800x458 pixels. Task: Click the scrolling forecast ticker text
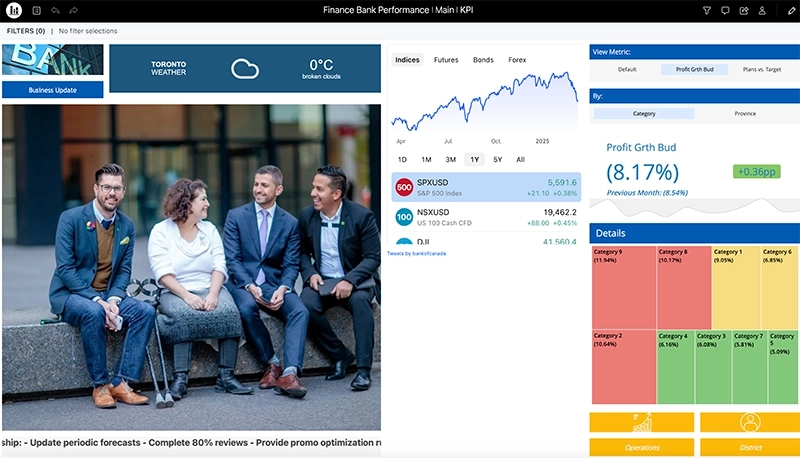pos(191,443)
